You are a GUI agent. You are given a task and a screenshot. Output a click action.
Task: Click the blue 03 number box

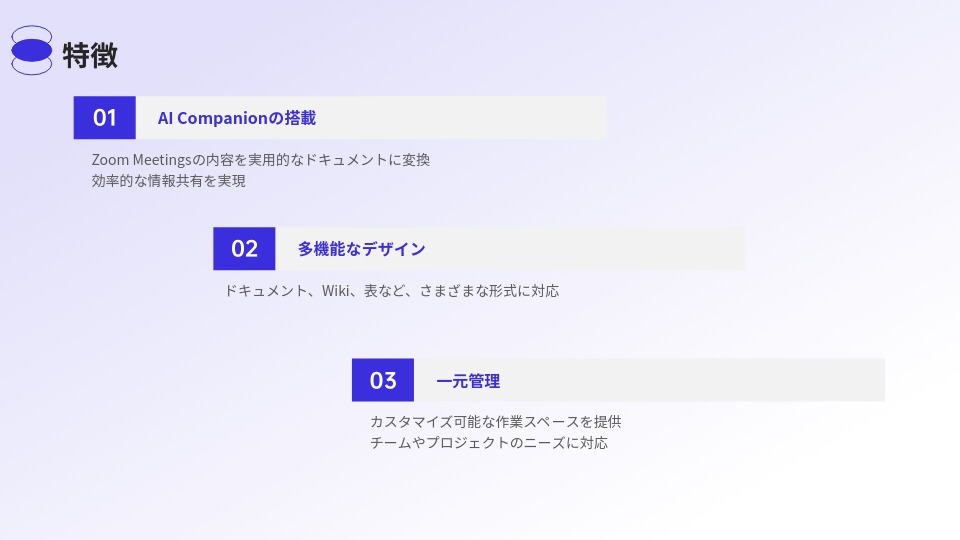tap(383, 380)
